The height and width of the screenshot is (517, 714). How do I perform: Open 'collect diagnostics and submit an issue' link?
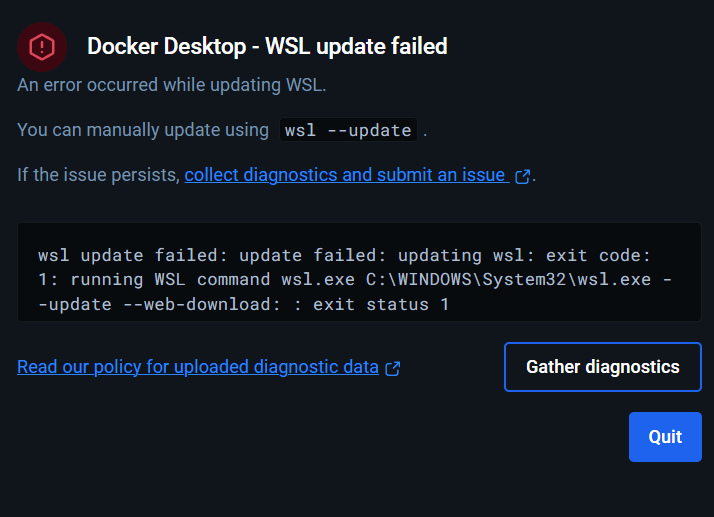[347, 175]
